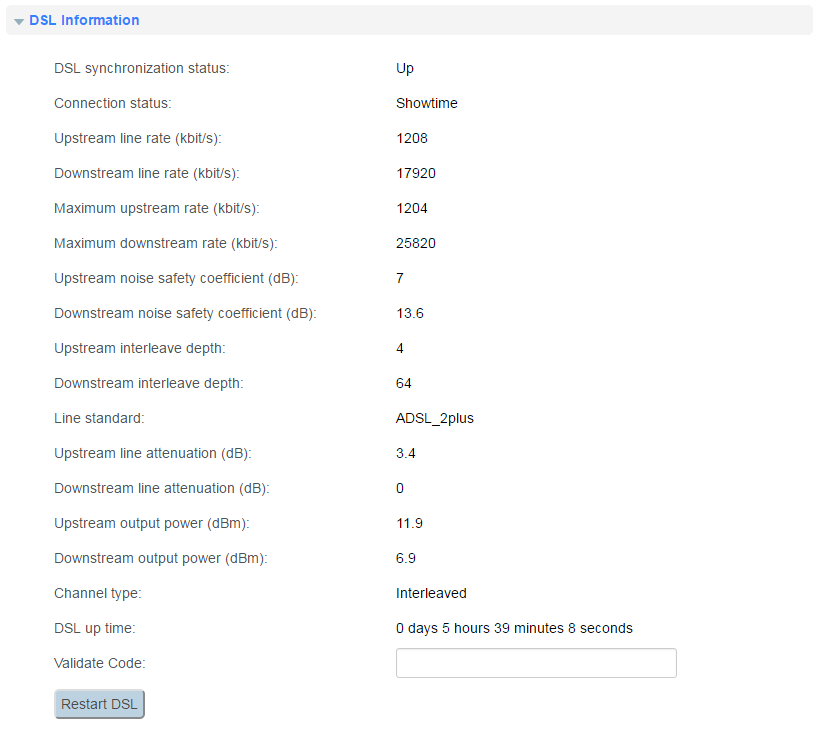The image size is (826, 740).
Task: Click the upstream line rate value 1208
Action: coord(411,138)
